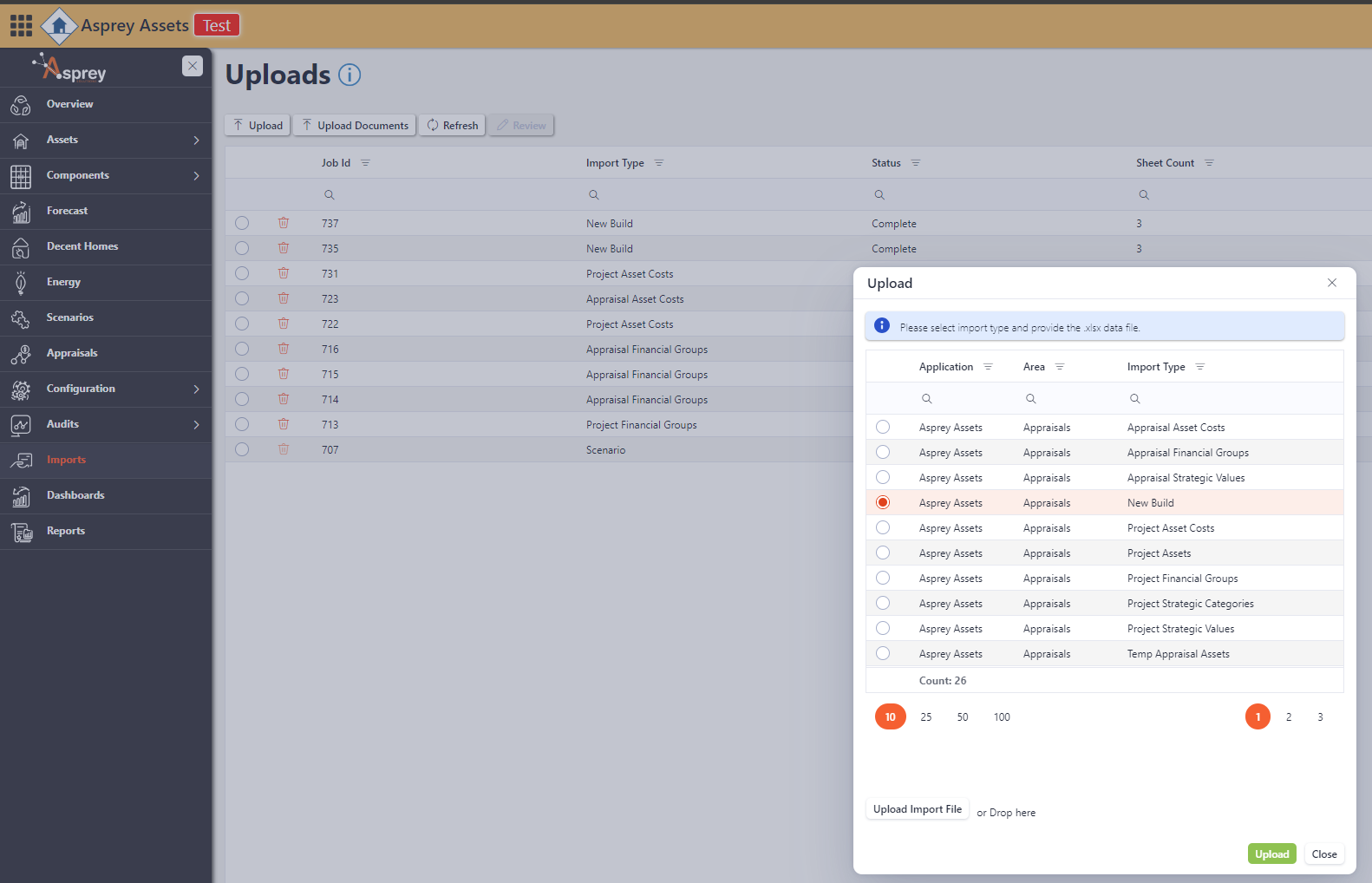This screenshot has height=883, width=1372.
Task: Click trash icon for job 723
Action: pyautogui.click(x=284, y=298)
